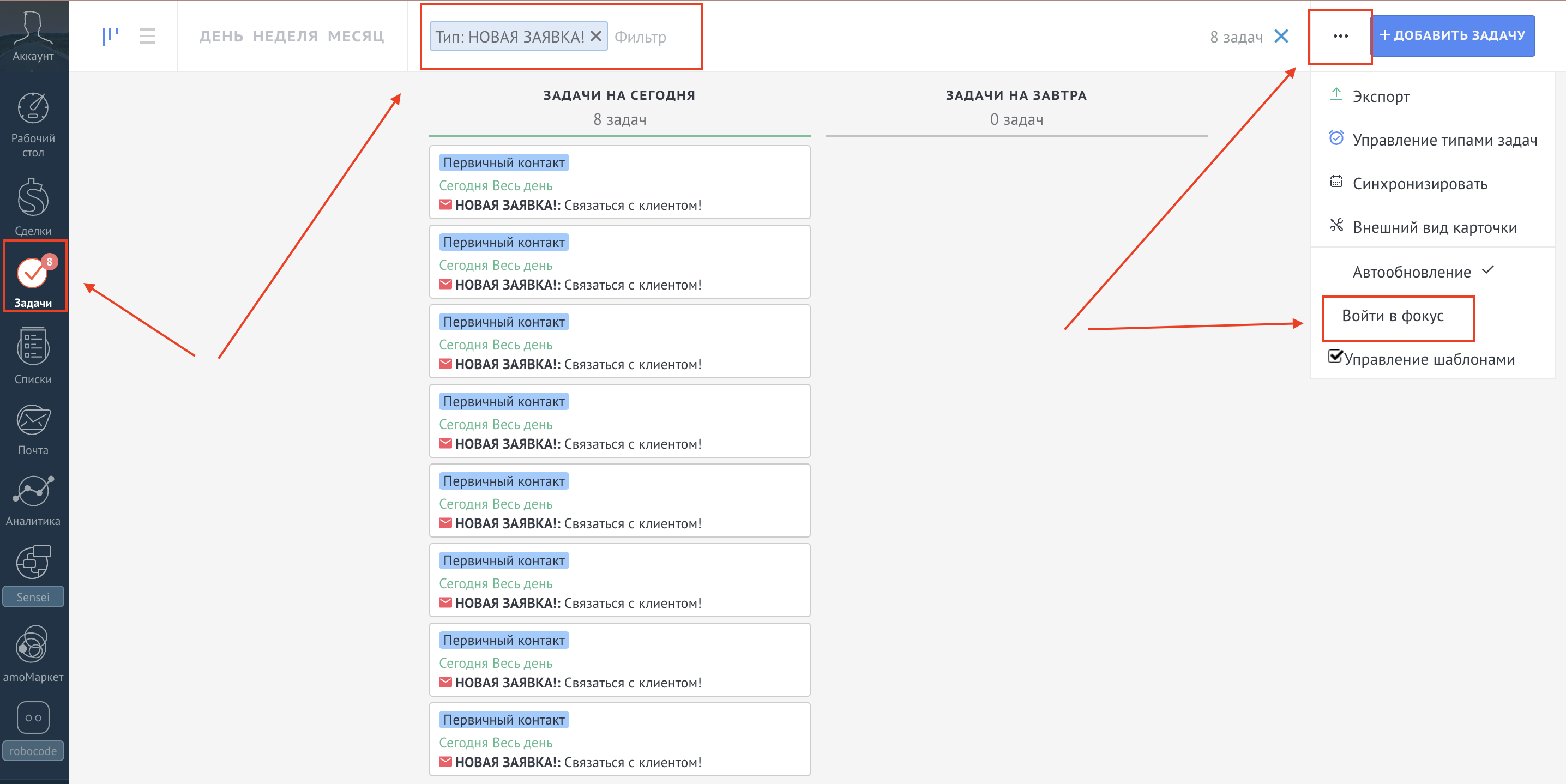Viewport: 1566px width, 784px height.
Task: Click ДОБАВИТЬ ЗАДАЧУ button
Action: [x=1453, y=35]
